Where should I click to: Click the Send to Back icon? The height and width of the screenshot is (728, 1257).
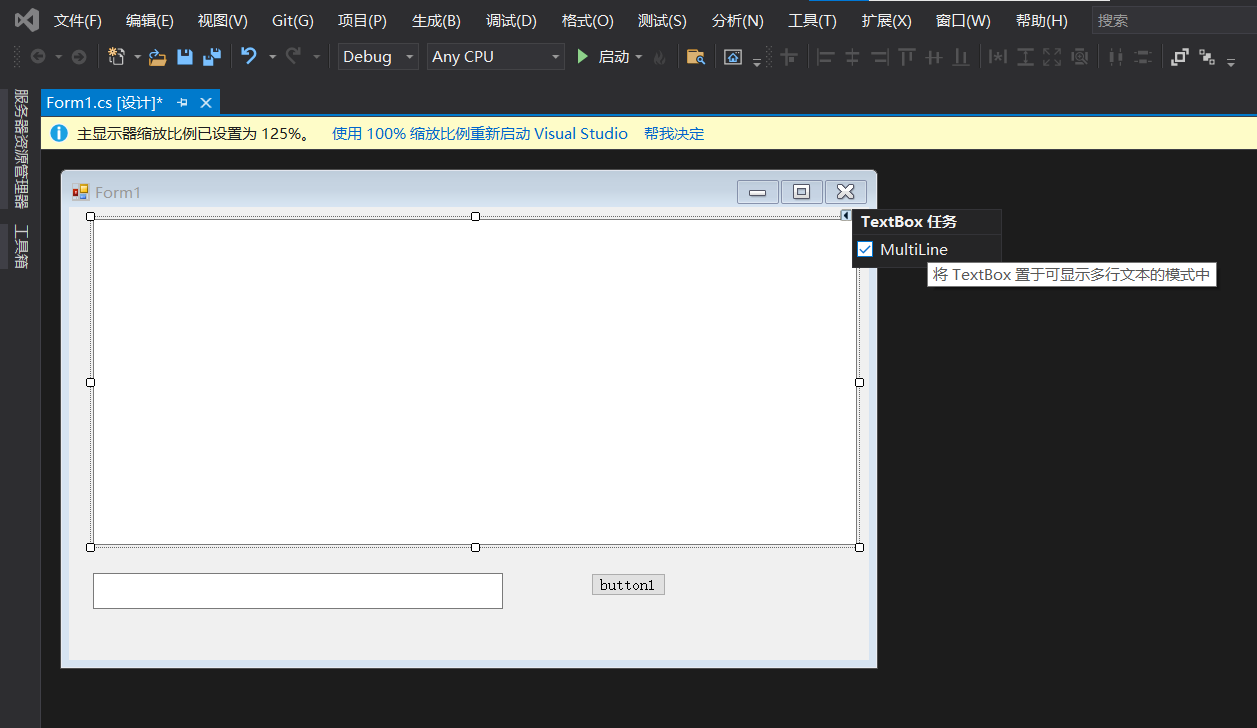tap(1206, 57)
